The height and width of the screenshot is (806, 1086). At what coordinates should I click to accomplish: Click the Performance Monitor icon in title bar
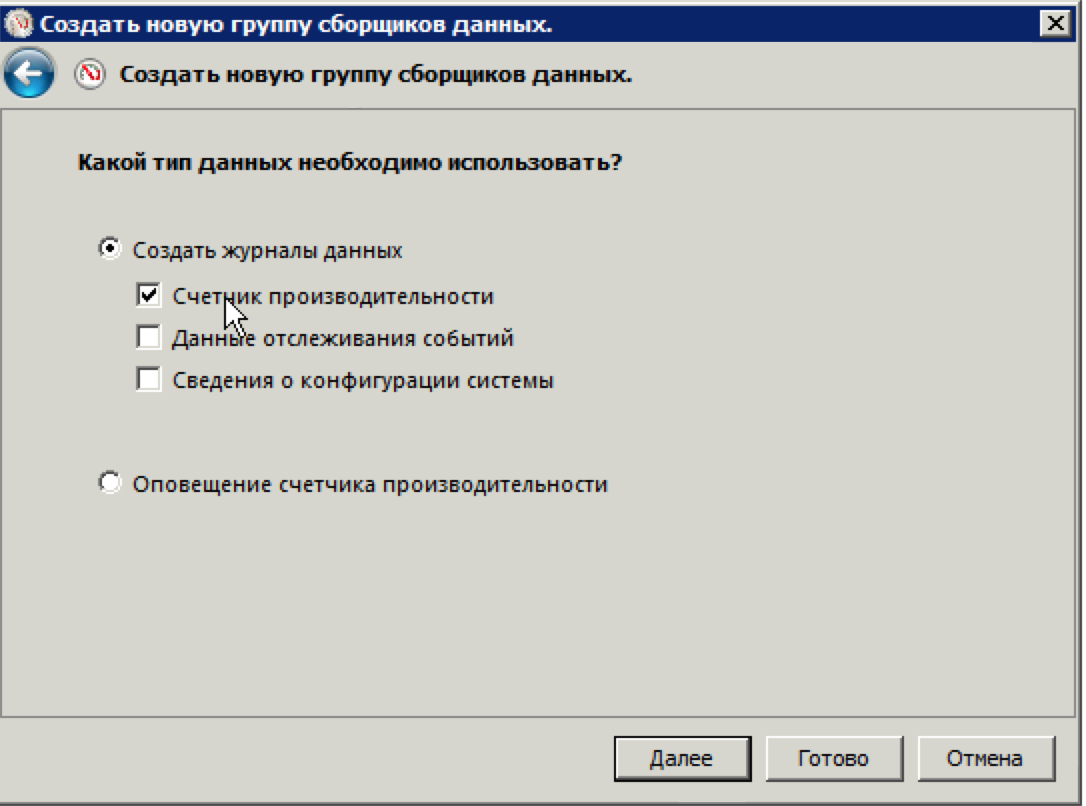pyautogui.click(x=19, y=24)
